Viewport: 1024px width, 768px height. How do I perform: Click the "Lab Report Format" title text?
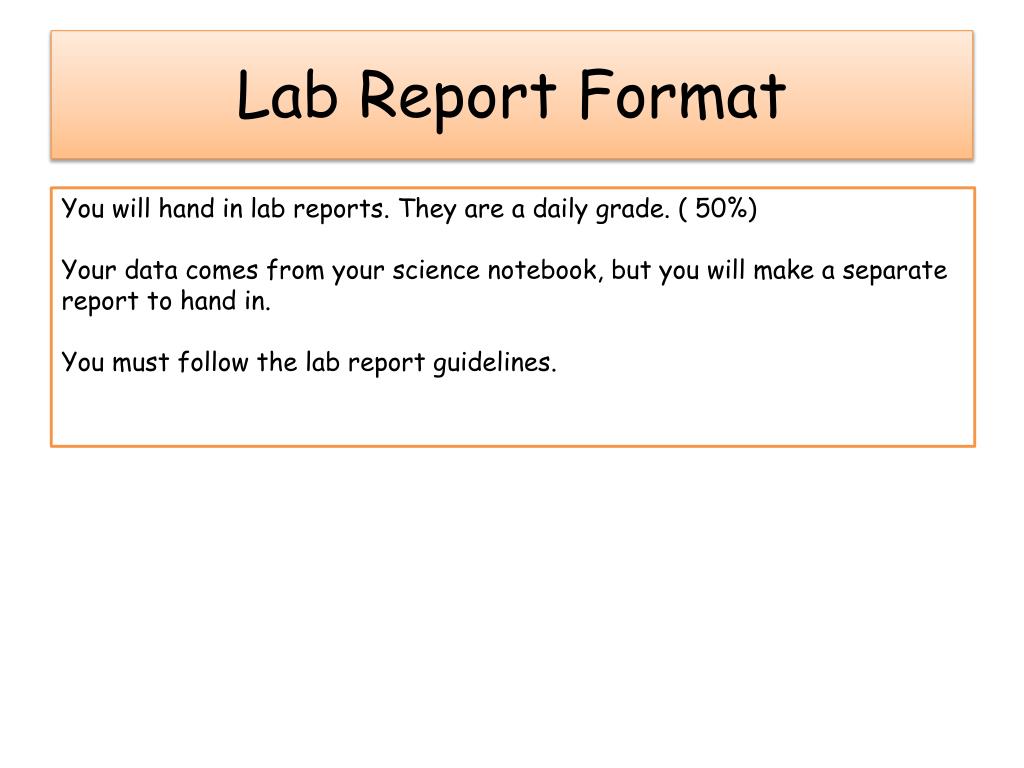(511, 97)
